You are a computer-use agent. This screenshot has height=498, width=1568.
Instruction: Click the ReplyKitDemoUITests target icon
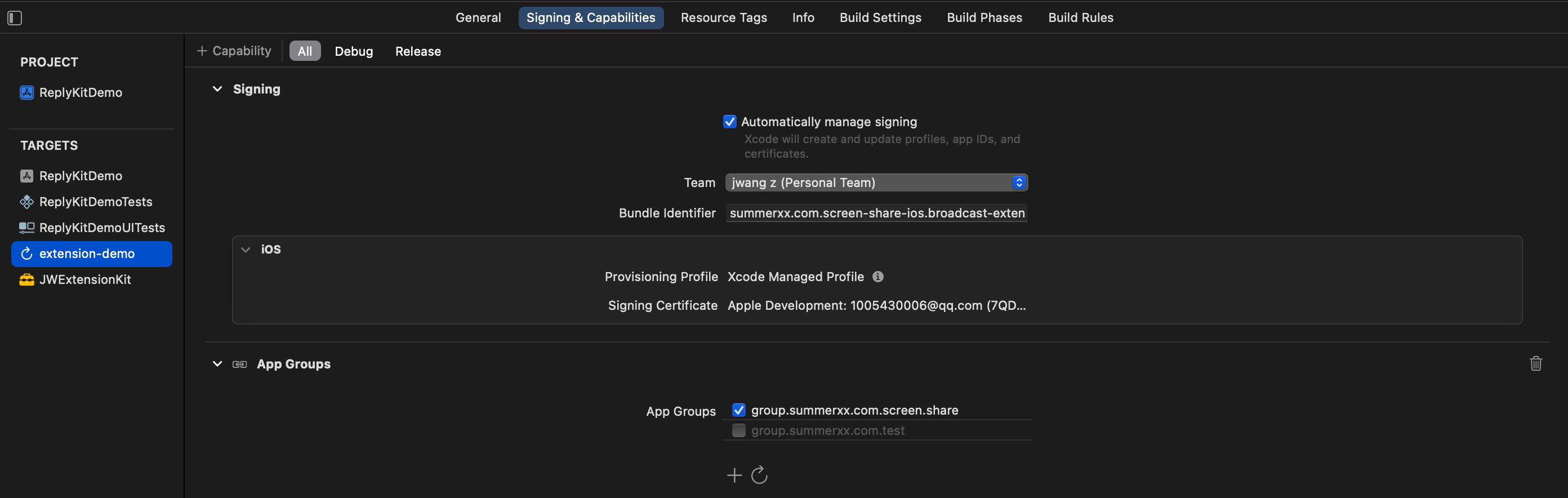coord(27,228)
